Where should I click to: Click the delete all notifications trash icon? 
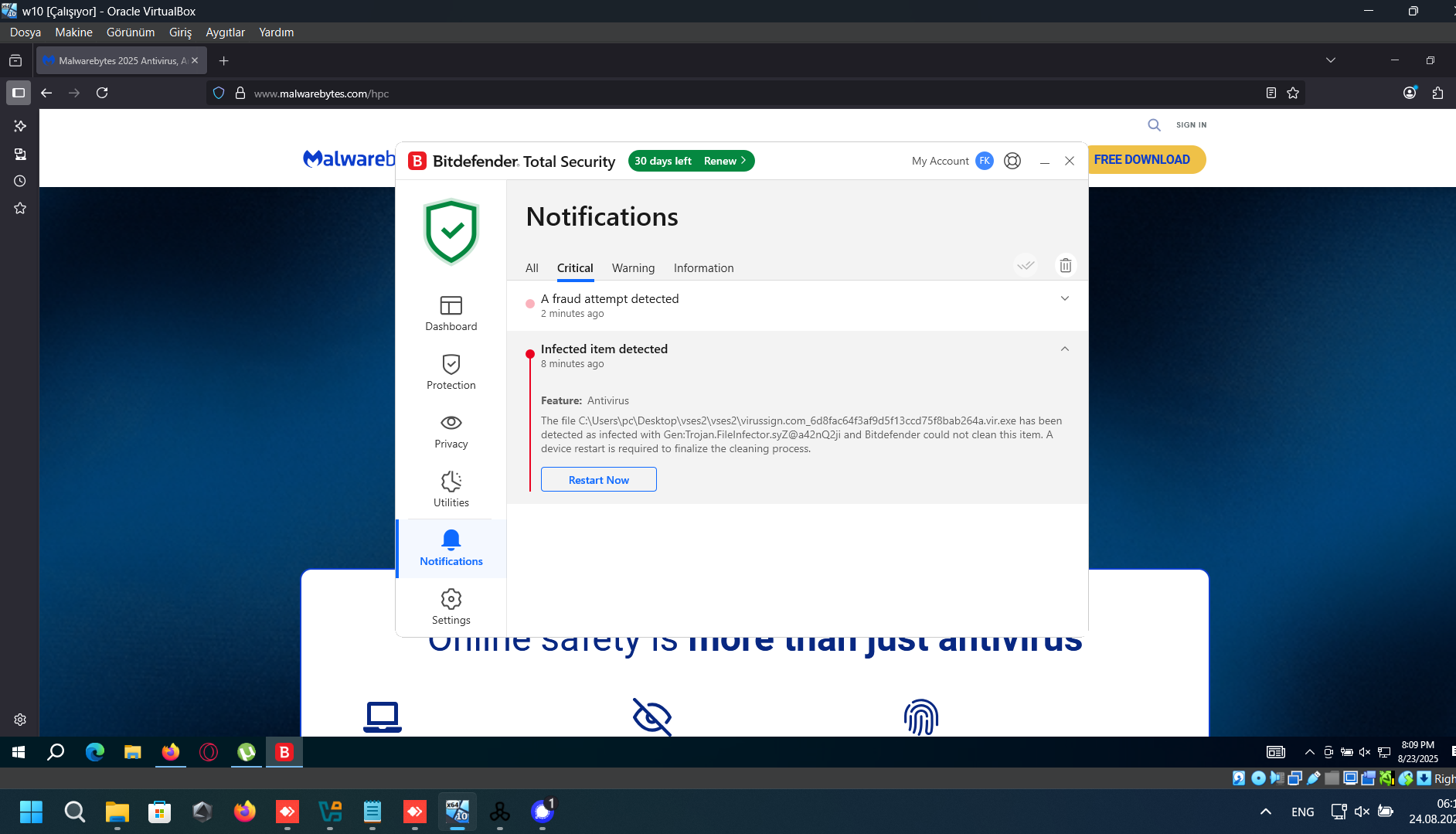pyautogui.click(x=1066, y=265)
